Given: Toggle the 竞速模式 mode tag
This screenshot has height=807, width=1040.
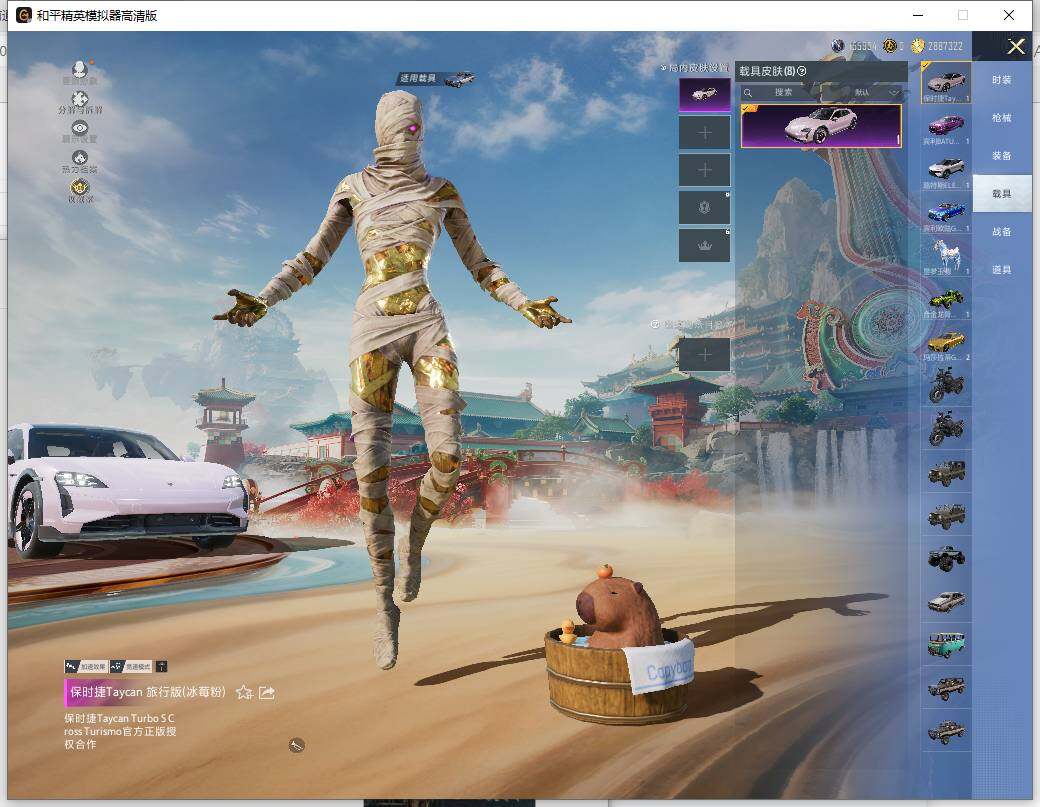Looking at the screenshot, I should (x=131, y=666).
